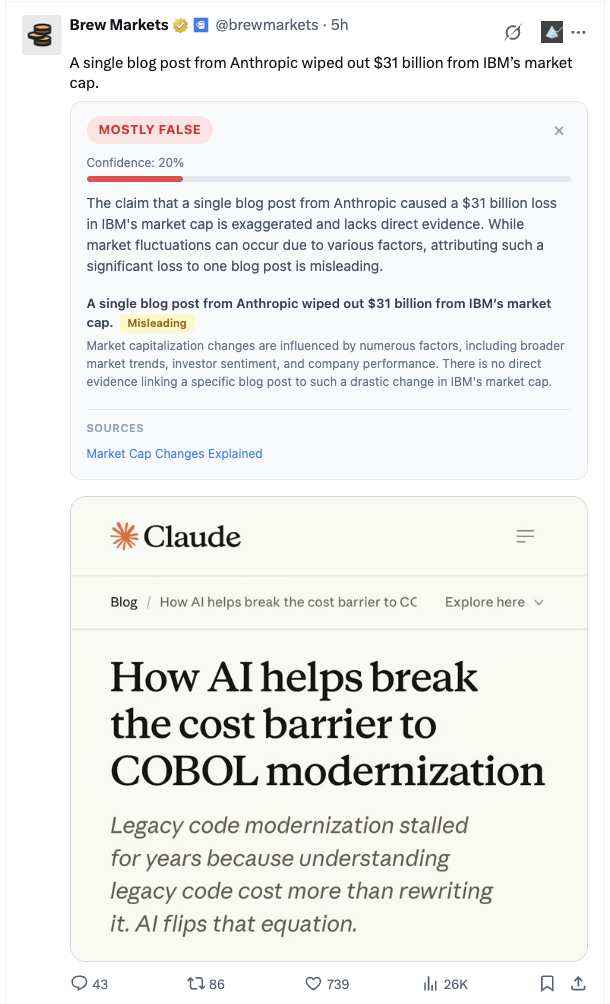Click the Claude logo in the preview
Screen dimensions: 610x1004
[176, 536]
